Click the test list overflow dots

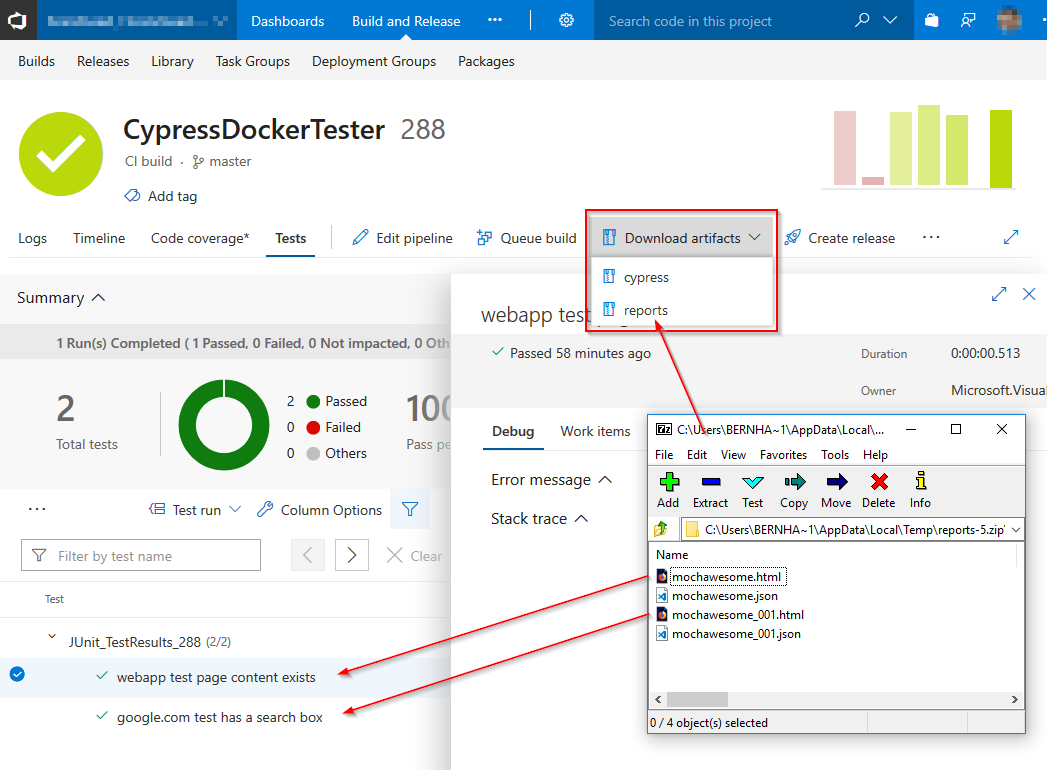click(x=37, y=509)
